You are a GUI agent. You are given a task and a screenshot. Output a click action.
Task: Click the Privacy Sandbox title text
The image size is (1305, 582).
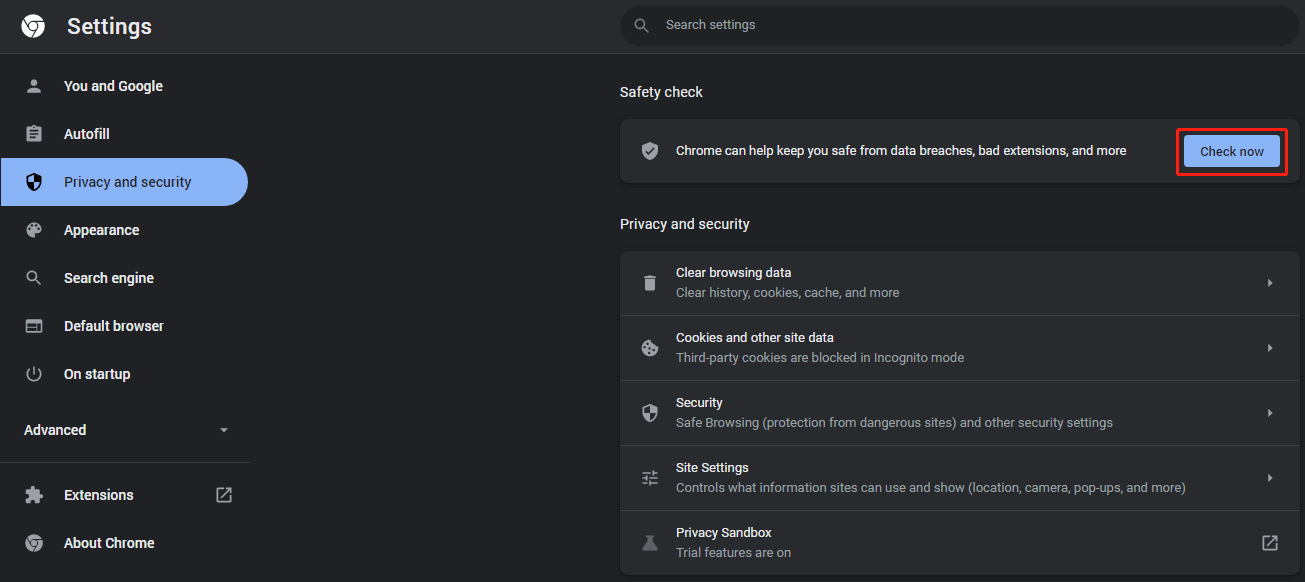pyautogui.click(x=724, y=533)
